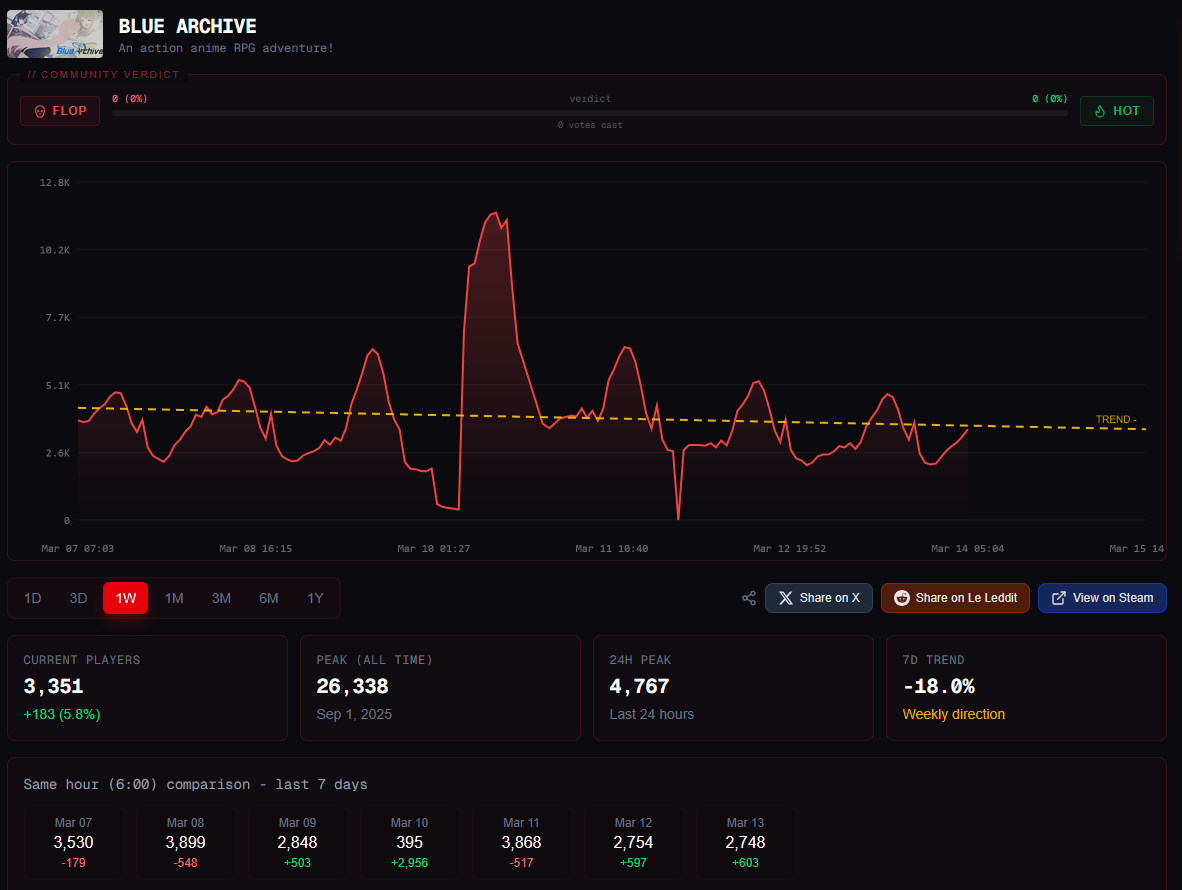
Task: Select the Mar 08 comparison card
Action: click(x=185, y=843)
